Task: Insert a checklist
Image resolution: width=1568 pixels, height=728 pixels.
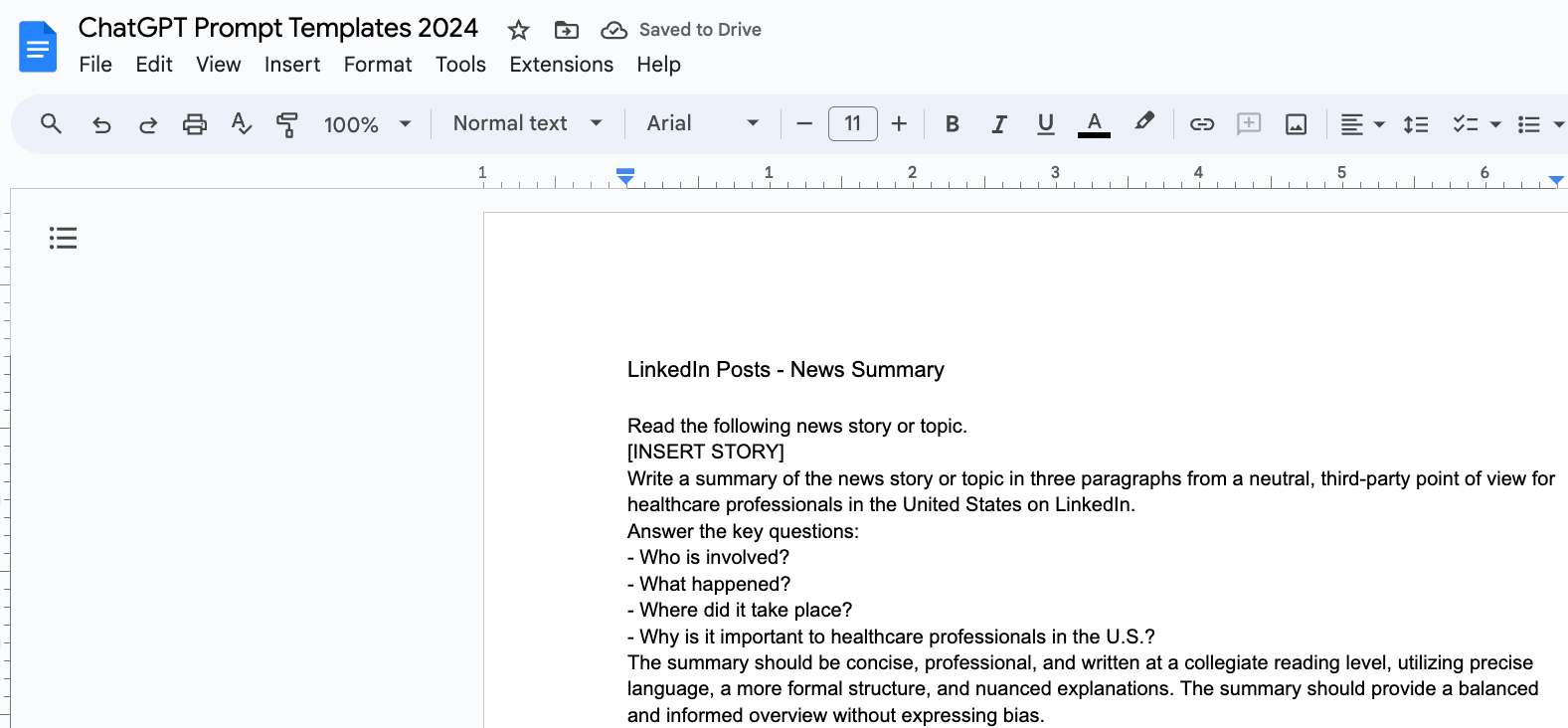Action: click(1465, 124)
